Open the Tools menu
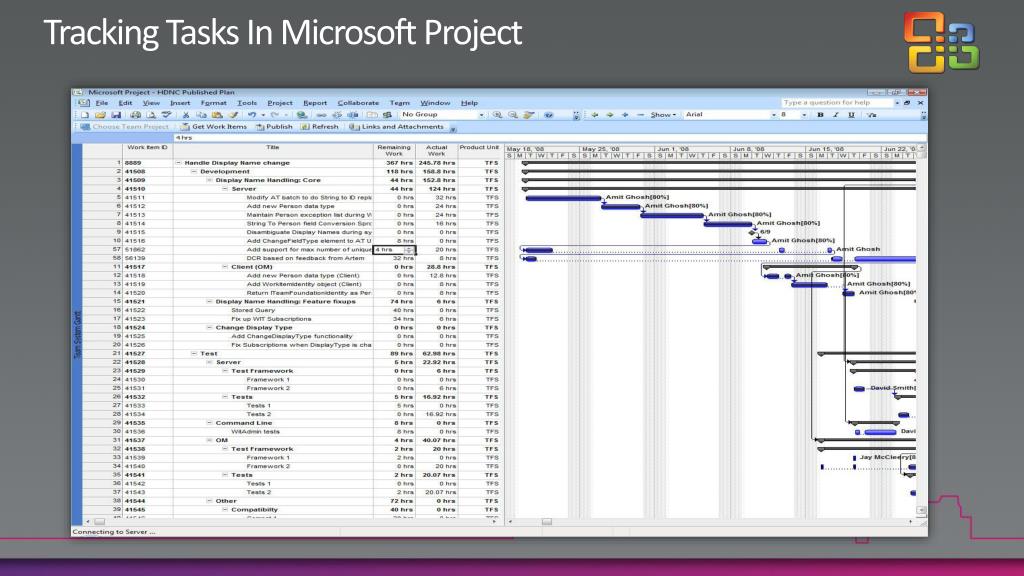Image resolution: width=1024 pixels, height=576 pixels. (247, 103)
